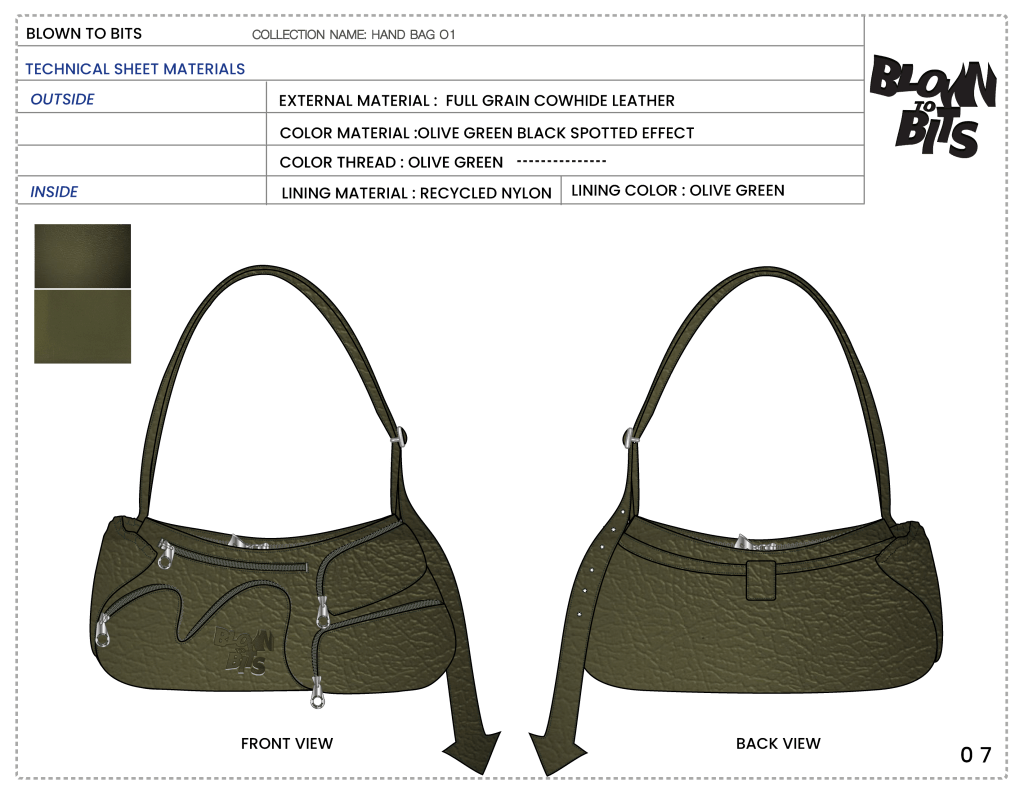Screen dimensions: 1024x791
Task: Click the bottom-most zipper pull on front bag
Action: [x=317, y=694]
